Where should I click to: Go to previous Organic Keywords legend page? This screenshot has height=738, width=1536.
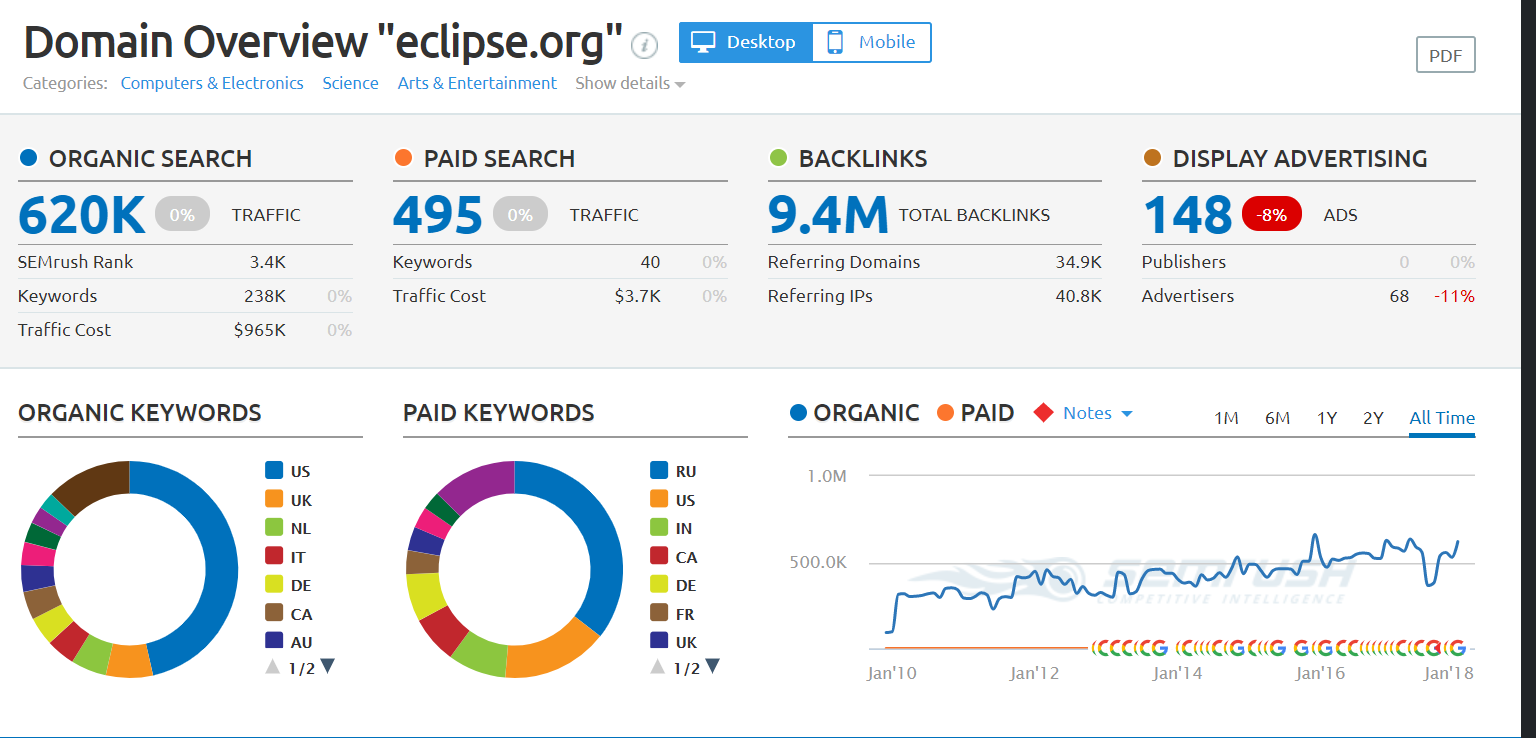point(273,667)
